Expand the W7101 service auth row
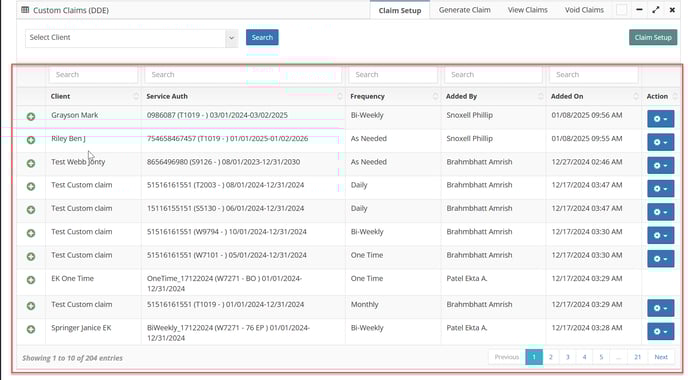688x380 pixels. (31, 256)
